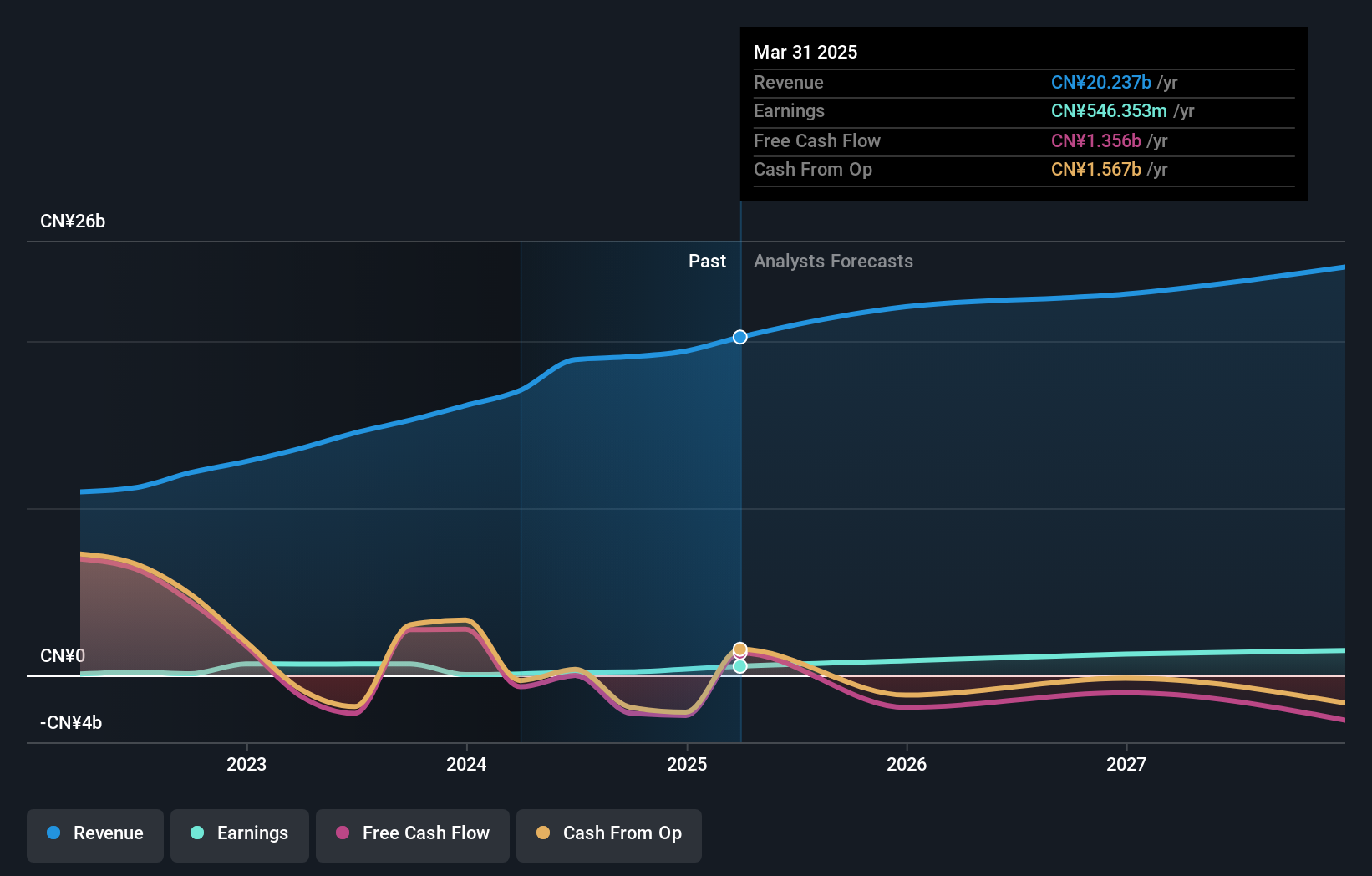Click the 2023 x-axis label
Viewport: 1372px width, 876px height.
(x=246, y=764)
